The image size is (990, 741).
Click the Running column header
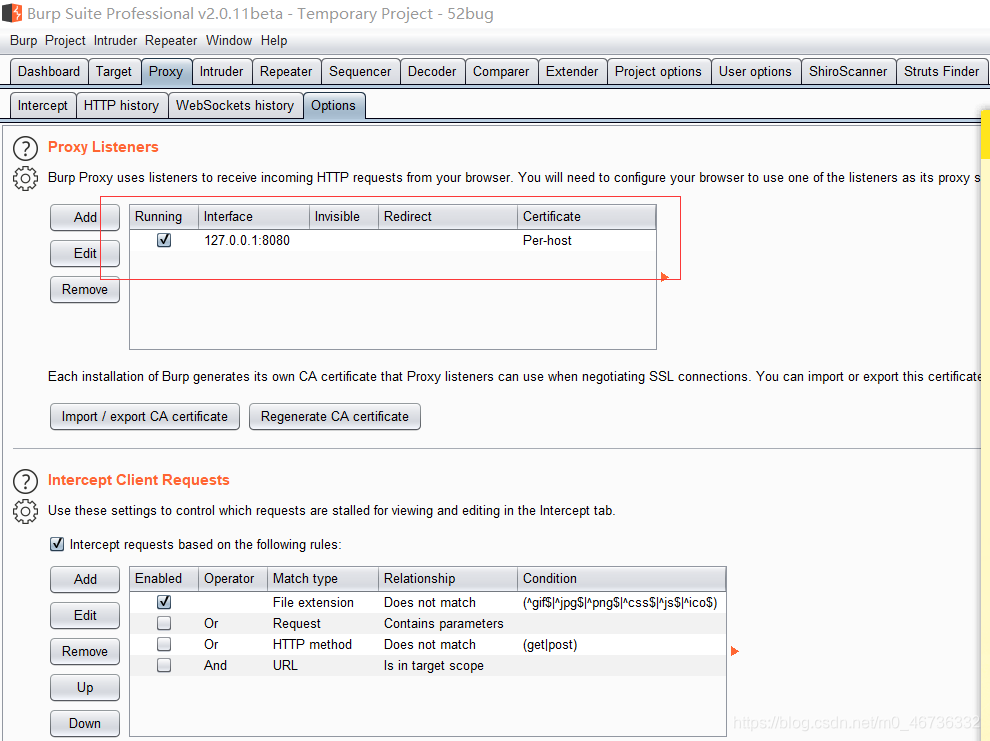click(164, 216)
